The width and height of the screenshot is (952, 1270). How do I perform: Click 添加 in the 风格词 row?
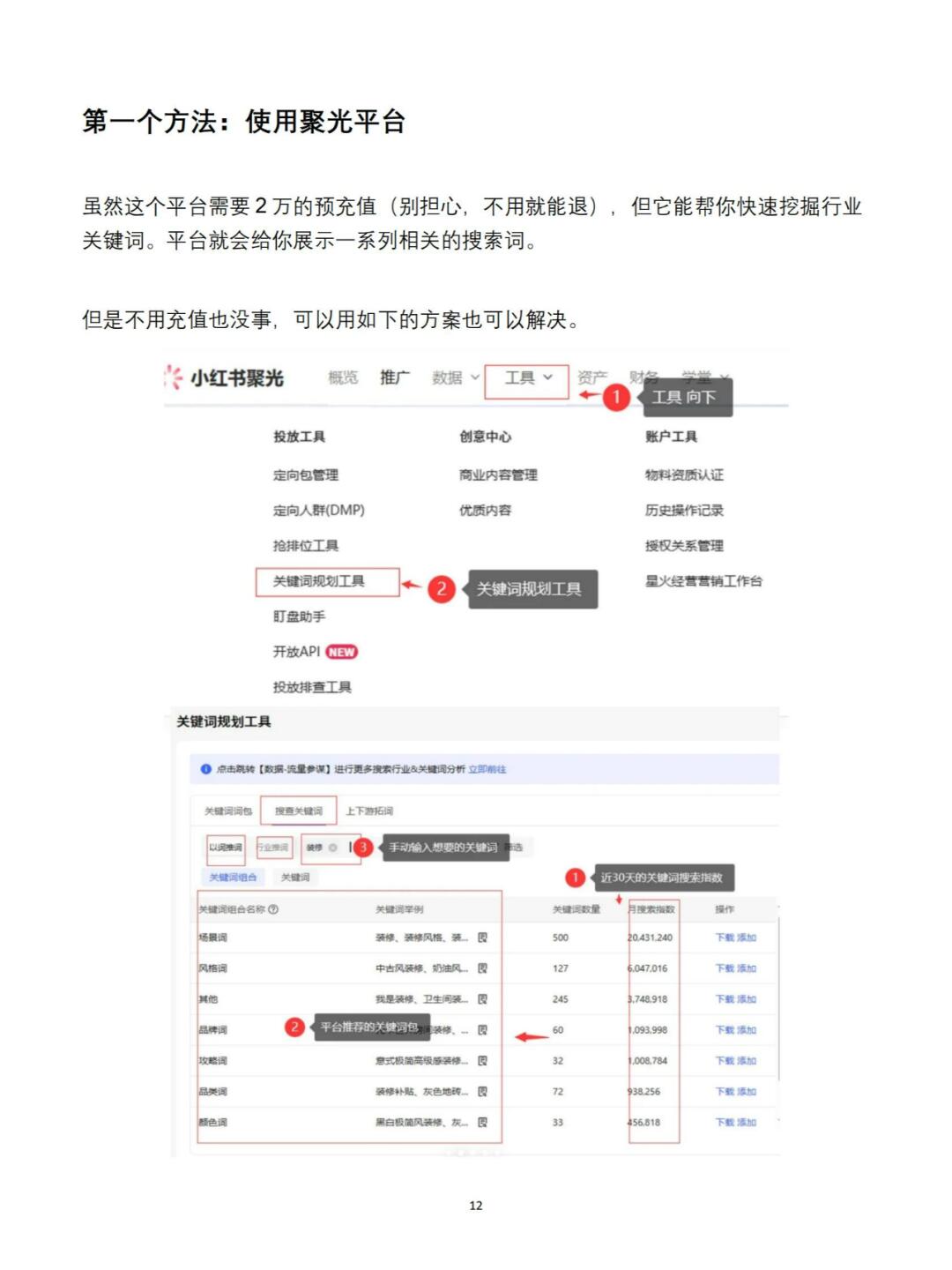pyautogui.click(x=747, y=968)
